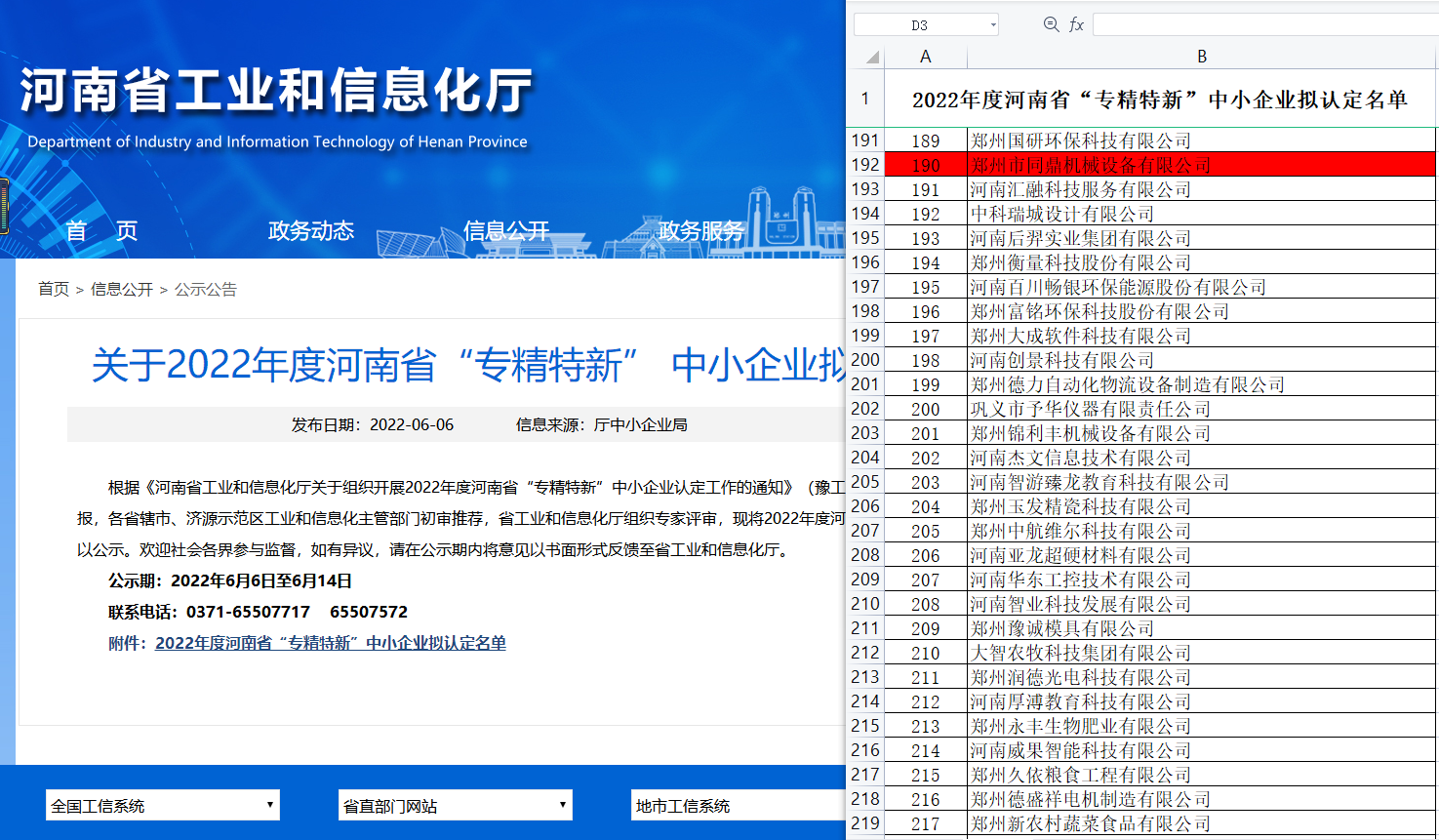Select row header 200
Screen dimensions: 1439x840
pyautogui.click(x=865, y=360)
